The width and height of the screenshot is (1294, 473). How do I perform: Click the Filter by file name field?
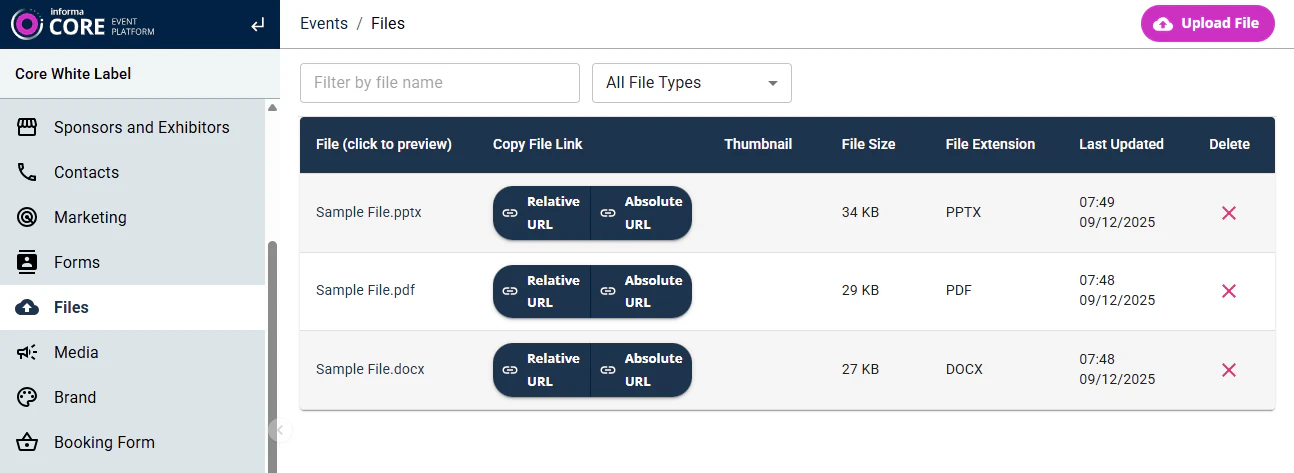click(x=439, y=83)
